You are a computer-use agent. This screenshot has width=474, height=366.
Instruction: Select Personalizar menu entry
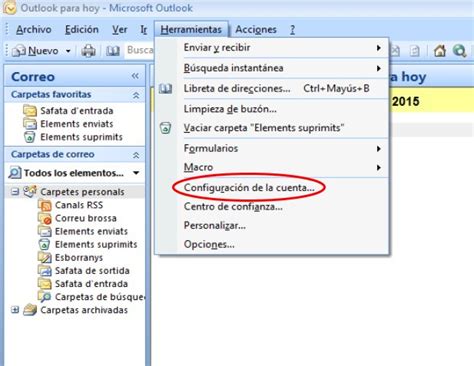coord(273,226)
